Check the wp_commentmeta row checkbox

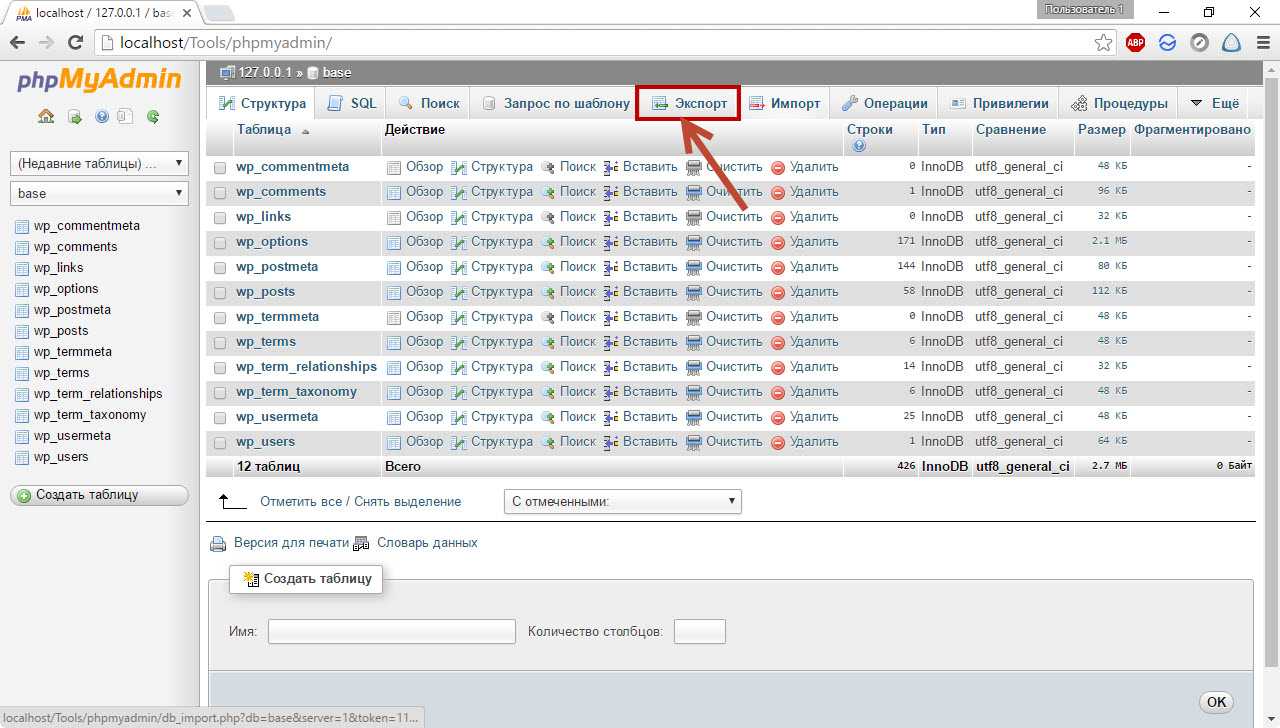(x=220, y=168)
